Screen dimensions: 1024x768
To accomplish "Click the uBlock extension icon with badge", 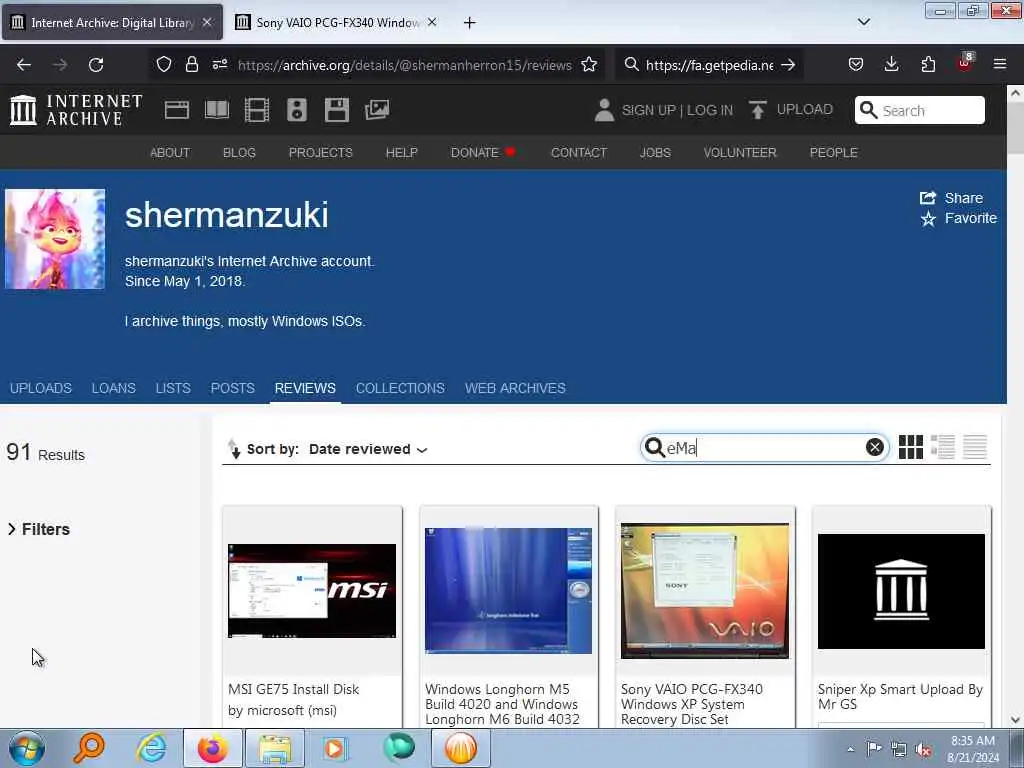I will click(x=965, y=63).
